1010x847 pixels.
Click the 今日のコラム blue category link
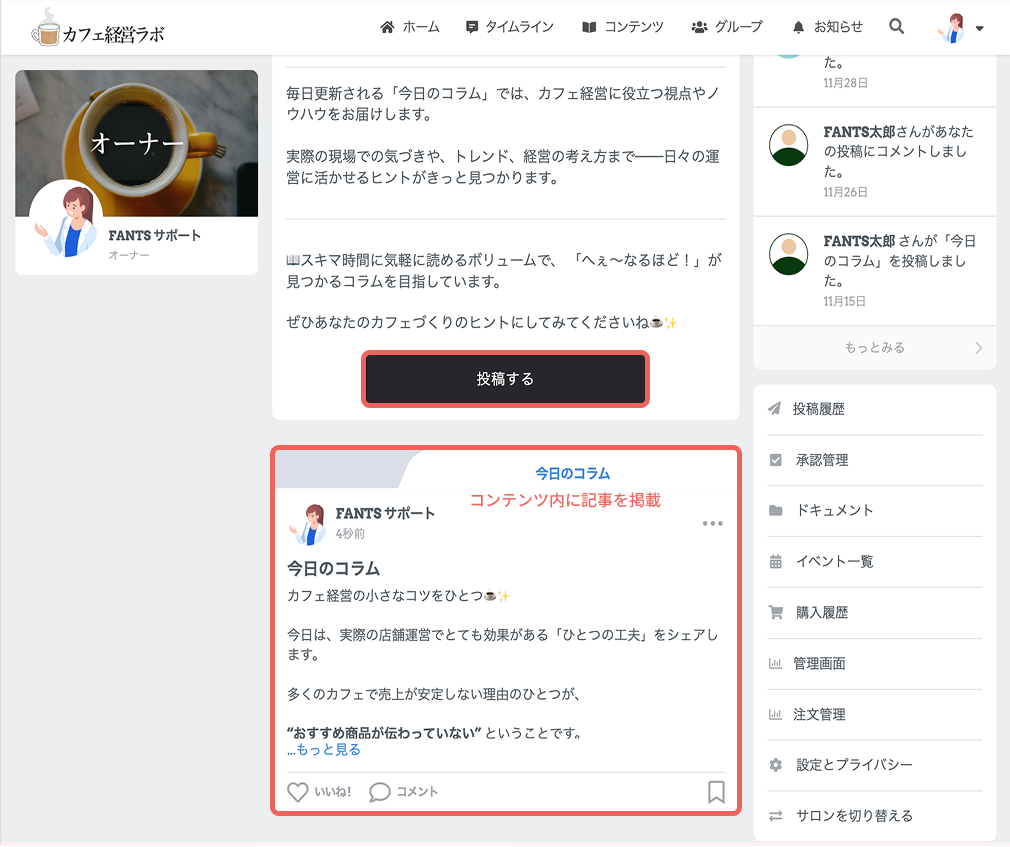573,473
